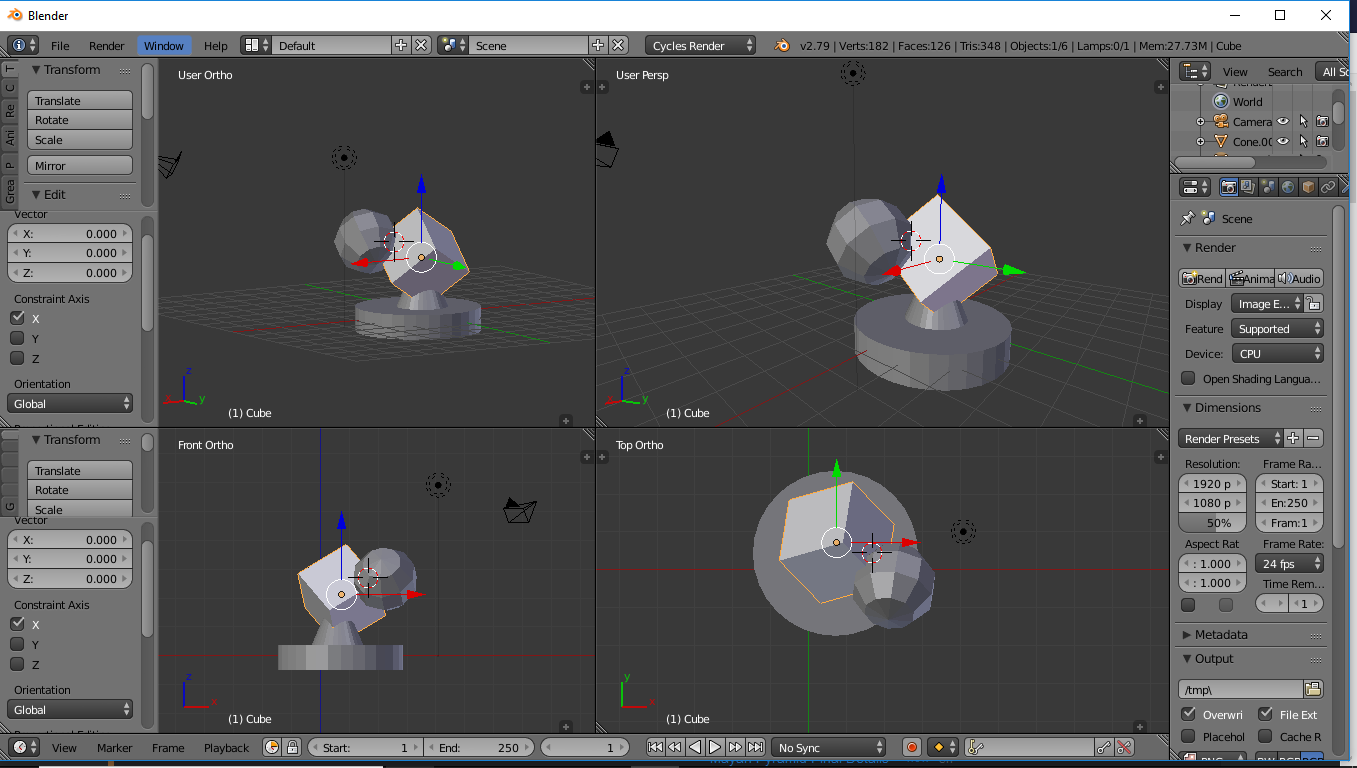The height and width of the screenshot is (768, 1357).
Task: Open the render image button in Render panel
Action: pos(1200,278)
